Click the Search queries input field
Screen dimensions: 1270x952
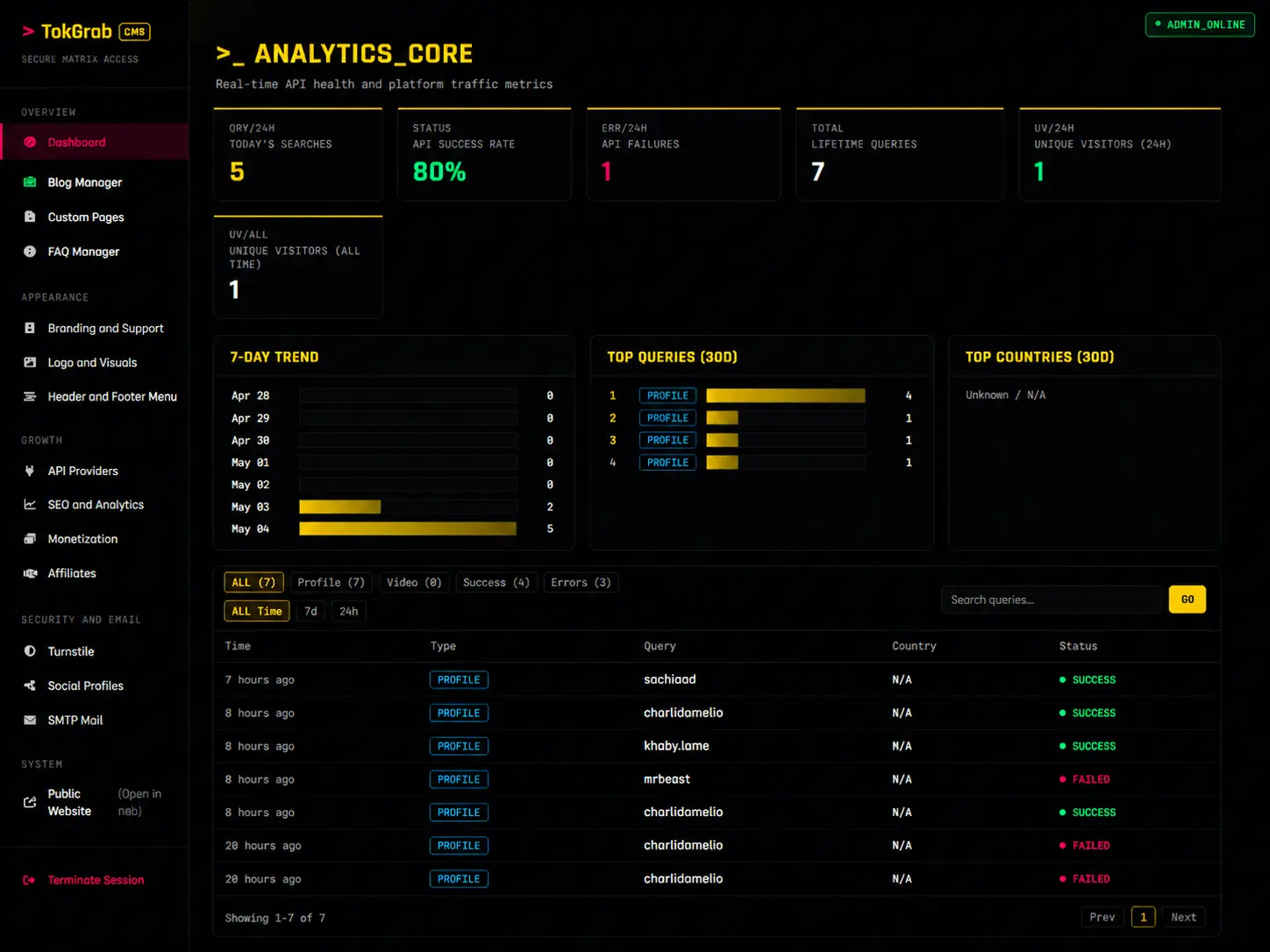(x=1051, y=600)
